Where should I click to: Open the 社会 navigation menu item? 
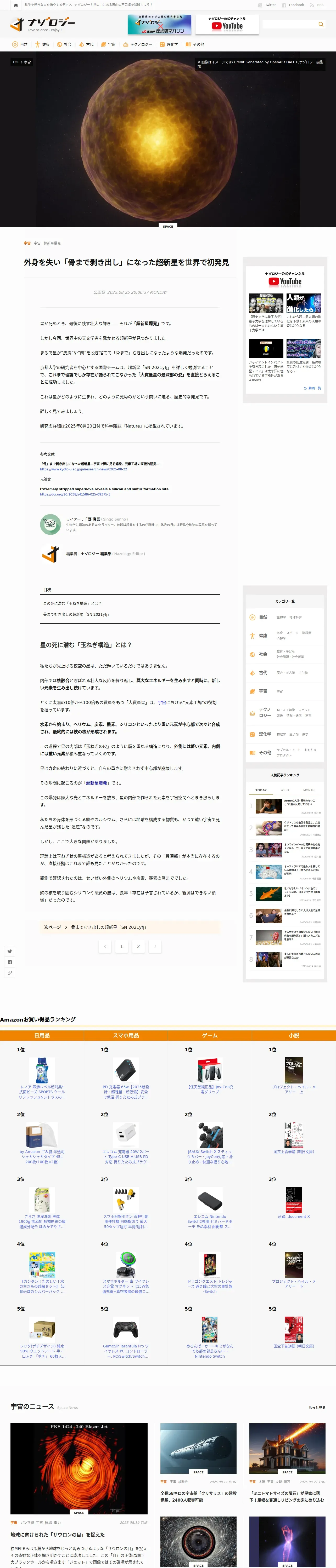tap(64, 44)
